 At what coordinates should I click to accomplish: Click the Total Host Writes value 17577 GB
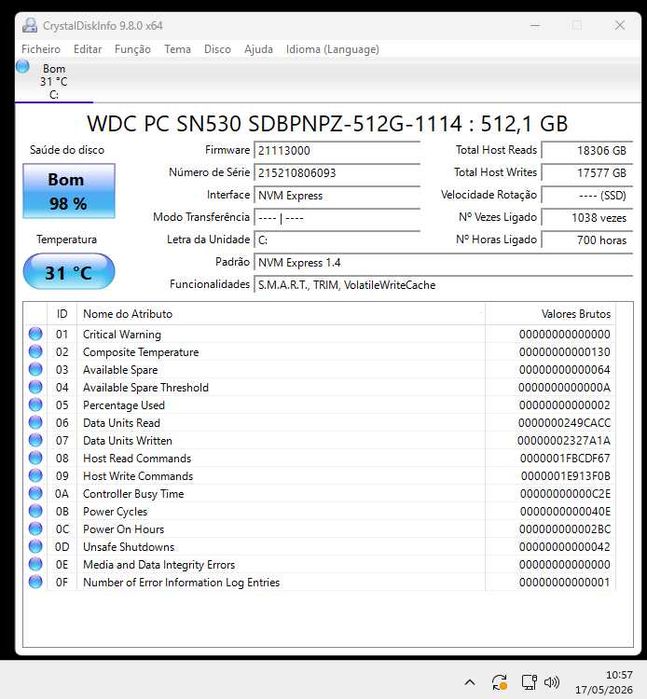[x=587, y=173]
